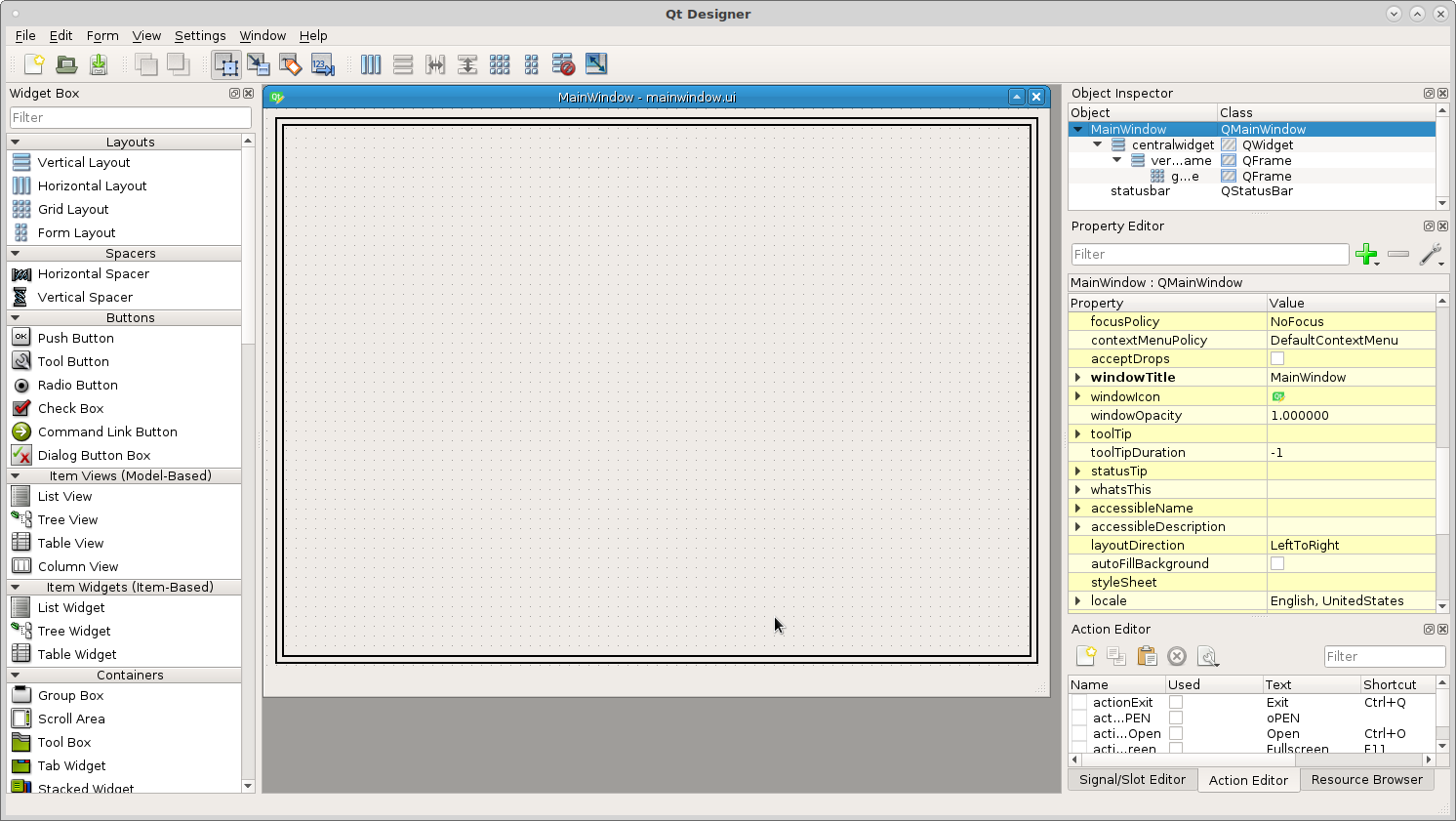The width and height of the screenshot is (1456, 821).
Task: Expand the statusTip property
Action: pyautogui.click(x=1078, y=471)
